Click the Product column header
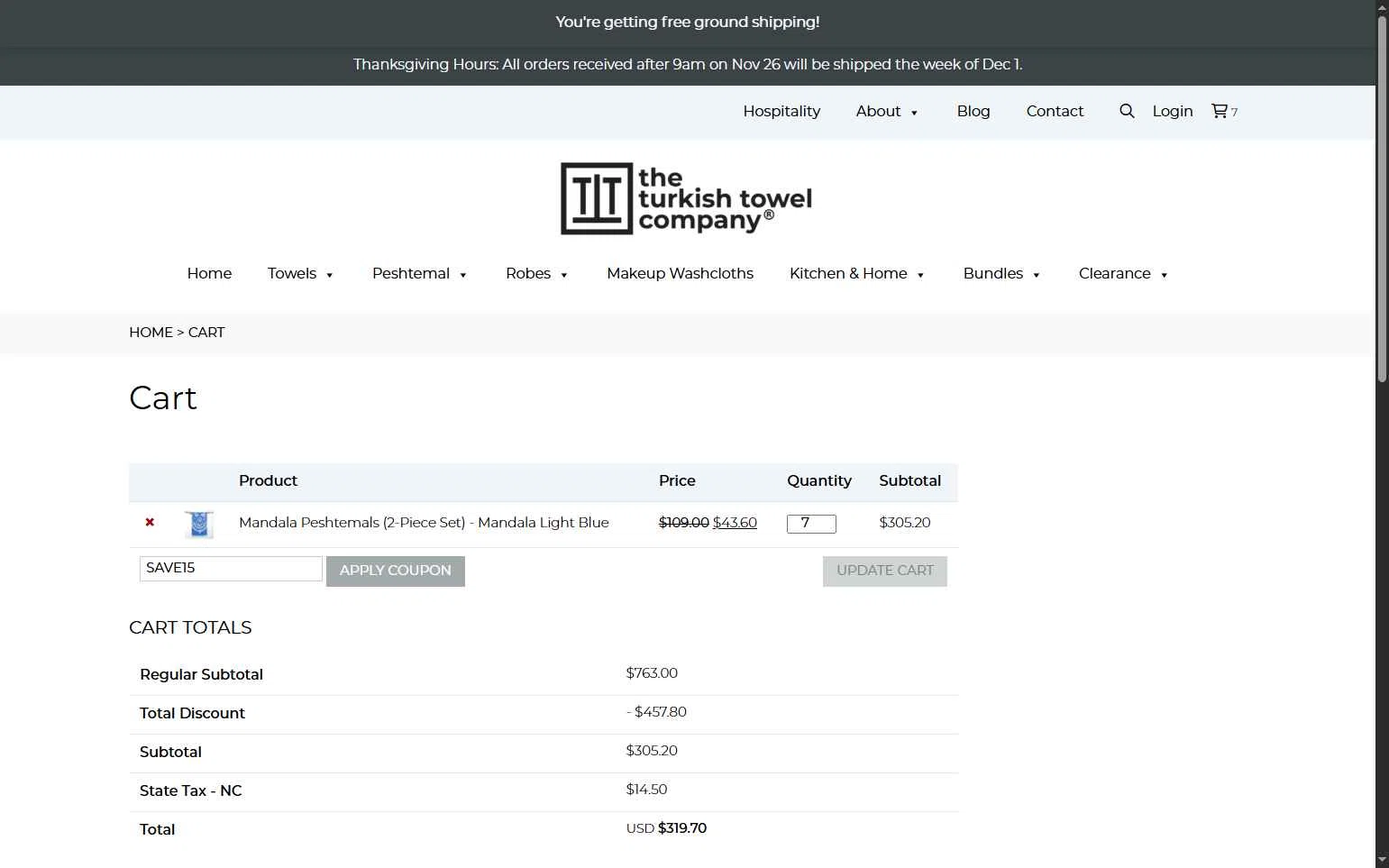 click(x=268, y=480)
